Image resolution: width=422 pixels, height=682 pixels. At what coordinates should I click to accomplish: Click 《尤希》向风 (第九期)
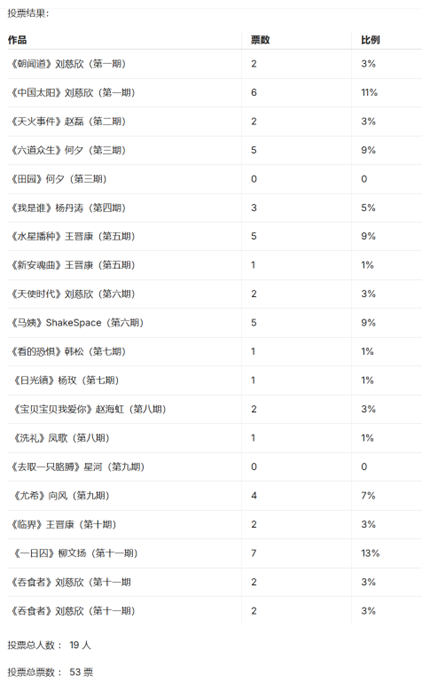[x=61, y=495]
